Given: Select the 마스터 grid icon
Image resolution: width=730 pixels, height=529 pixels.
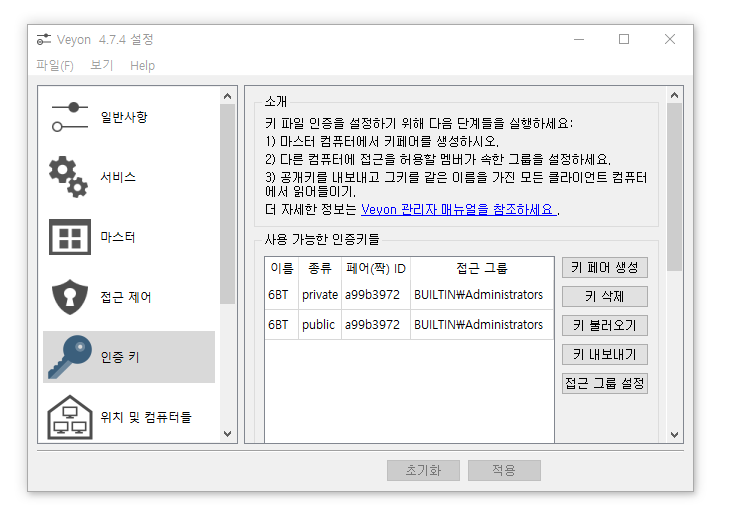Looking at the screenshot, I should tap(70, 237).
